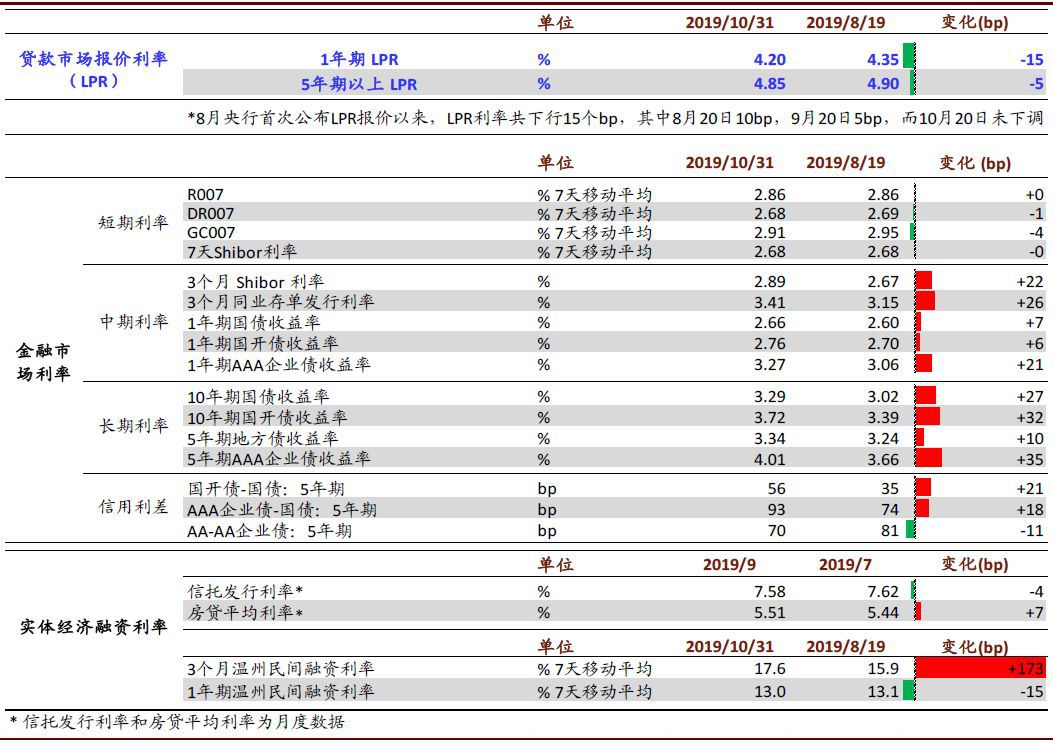1053x743 pixels.
Task: Select the 信托发行利率* row label
Action: [x=245, y=591]
